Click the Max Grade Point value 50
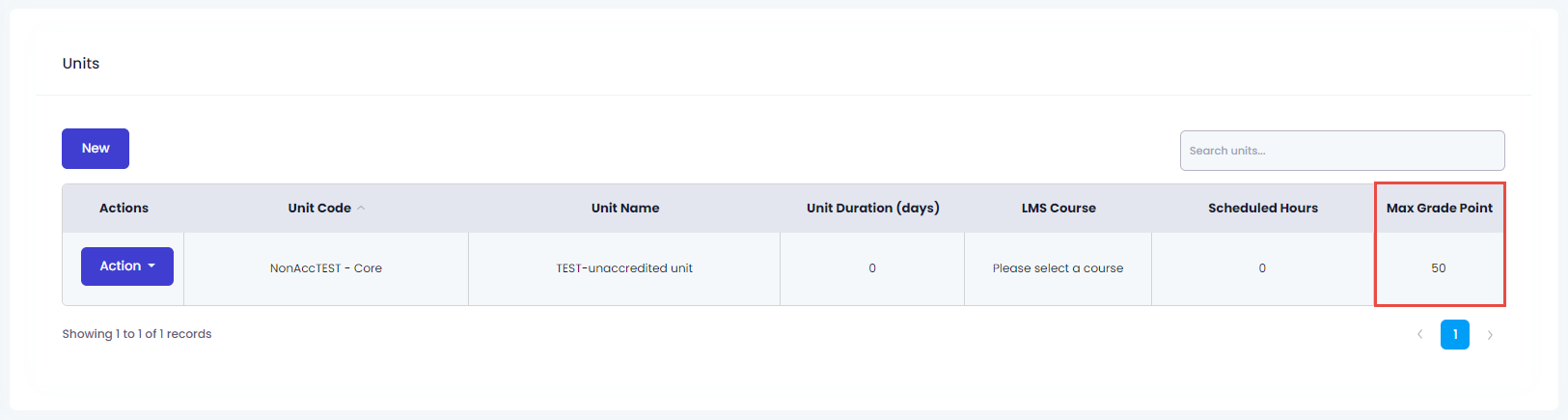The image size is (1568, 420). coord(1439,268)
